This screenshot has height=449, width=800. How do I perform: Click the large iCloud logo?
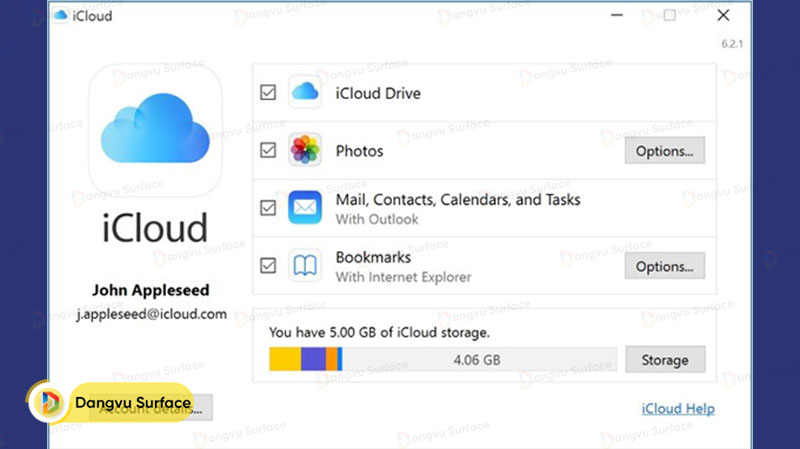click(x=155, y=130)
